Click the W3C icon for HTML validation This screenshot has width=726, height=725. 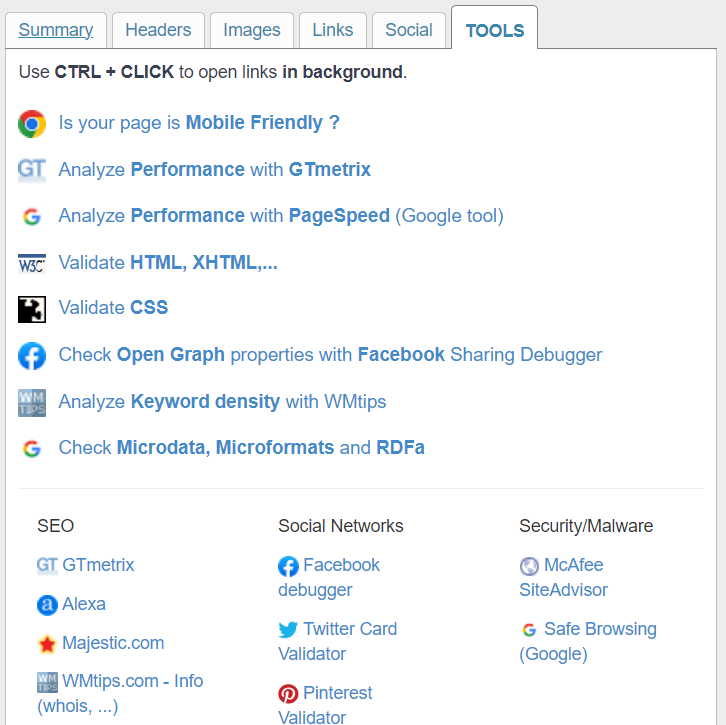tap(32, 264)
